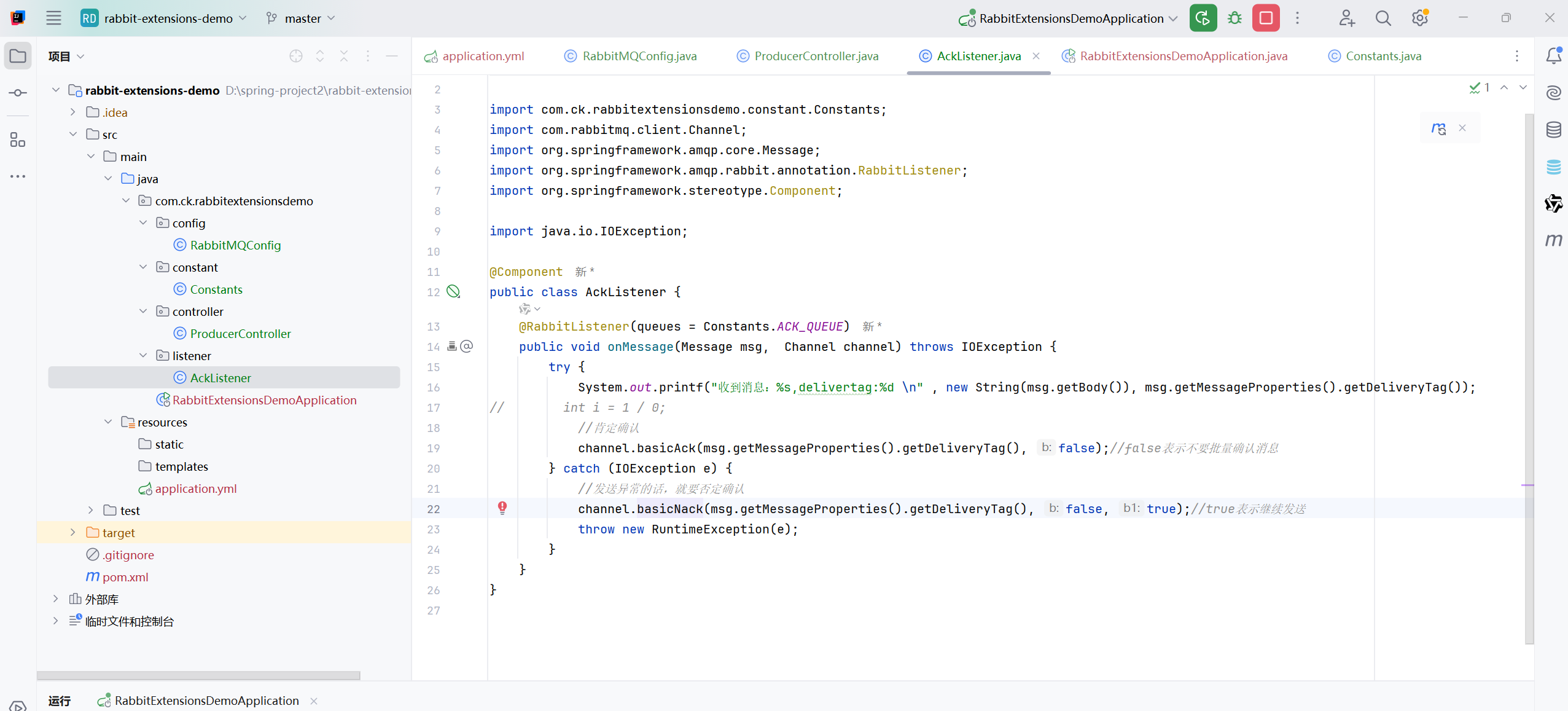Open the Notifications bell panel
The width and height of the screenshot is (1568, 711).
click(1553, 56)
